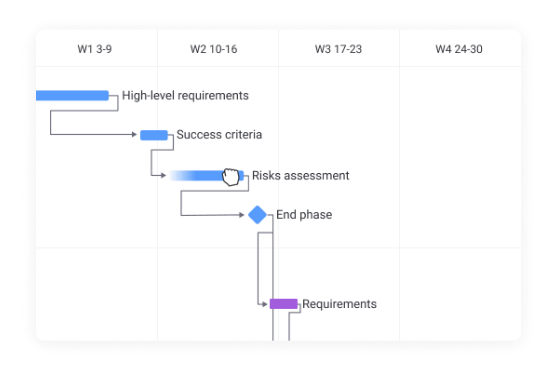Click dependency arrowhead entering Requirements bar
The image size is (554, 366).
265,304
